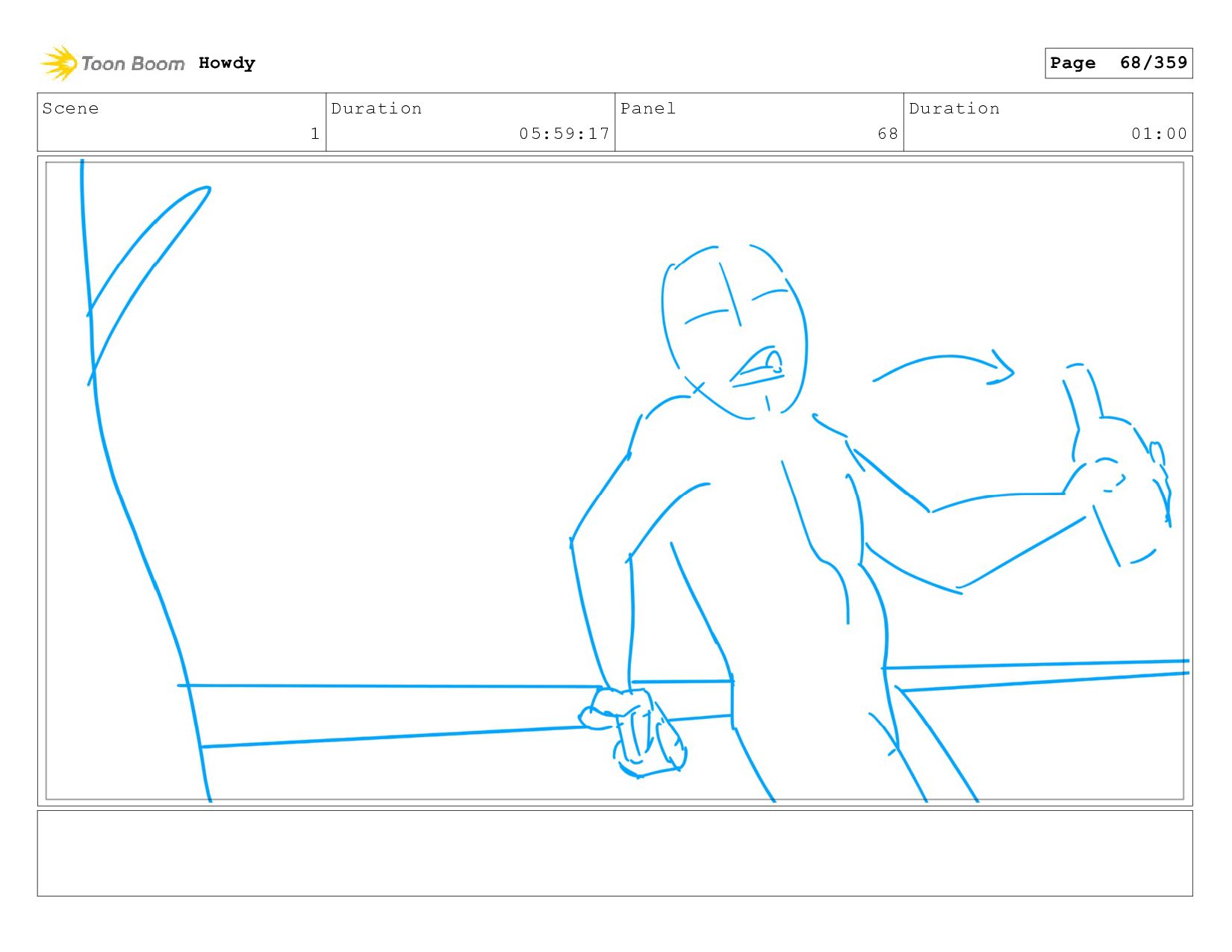Click the scene duration value '05:59:17'

564,134
